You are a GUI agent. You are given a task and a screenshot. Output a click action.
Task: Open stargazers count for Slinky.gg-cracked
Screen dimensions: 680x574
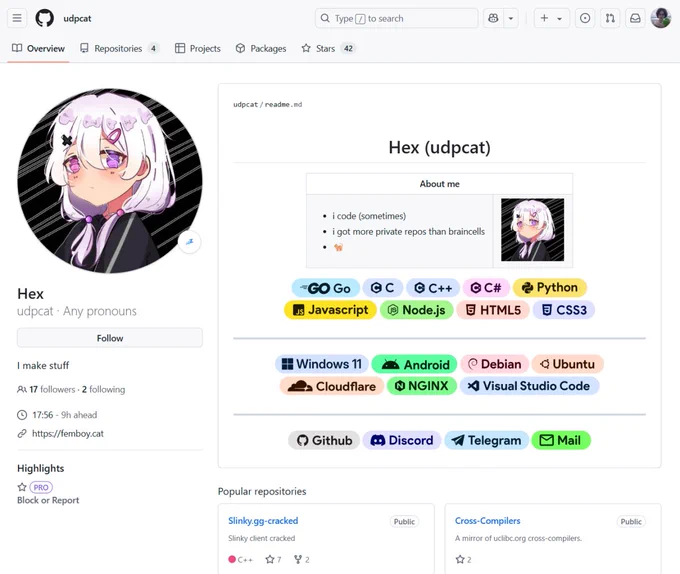click(274, 560)
